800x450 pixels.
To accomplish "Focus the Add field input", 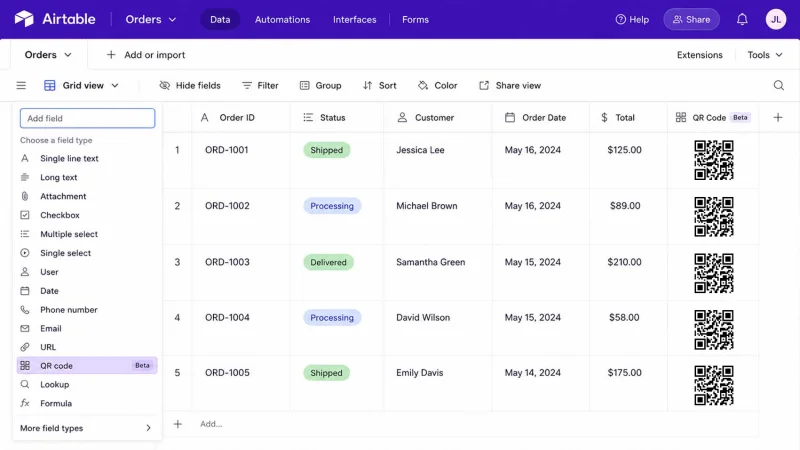I will 87,118.
